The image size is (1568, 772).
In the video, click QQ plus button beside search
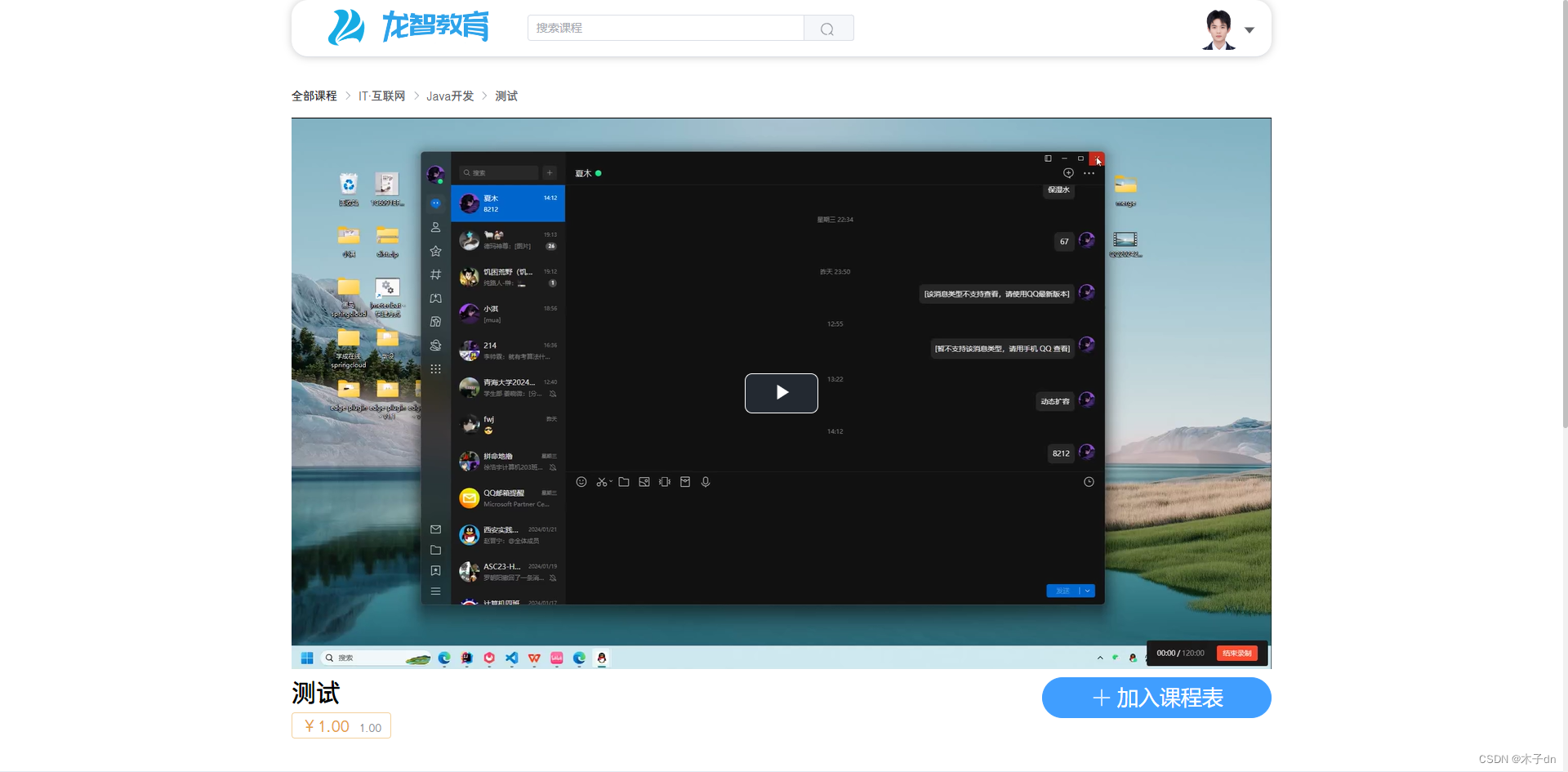click(550, 172)
